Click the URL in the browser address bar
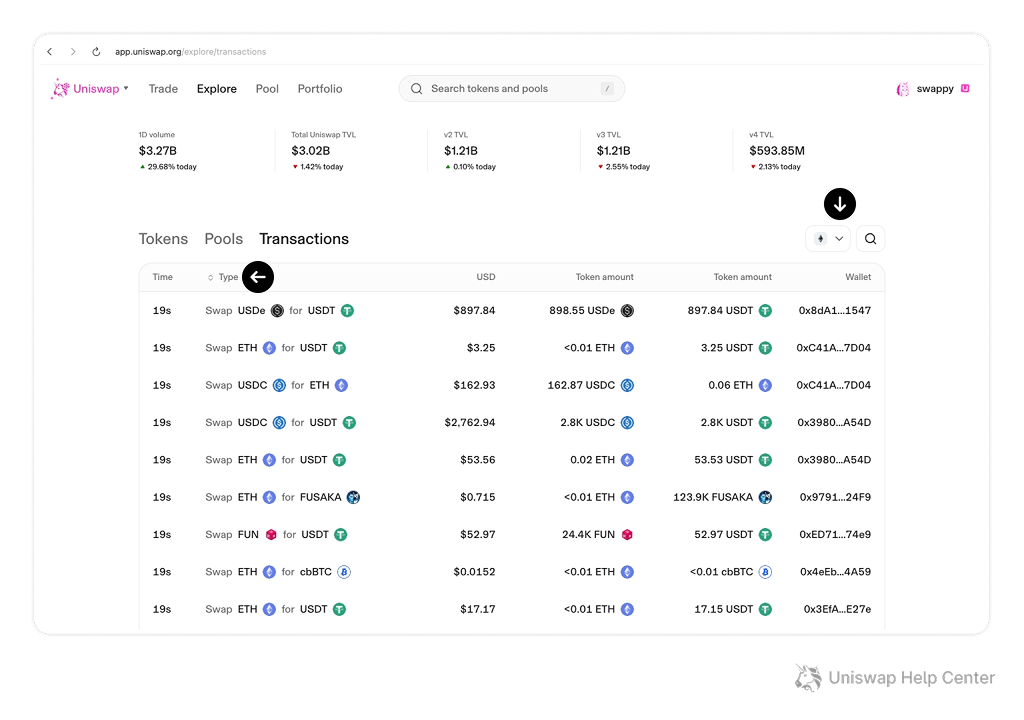Viewport: 1024px width, 720px height. [x=191, y=52]
